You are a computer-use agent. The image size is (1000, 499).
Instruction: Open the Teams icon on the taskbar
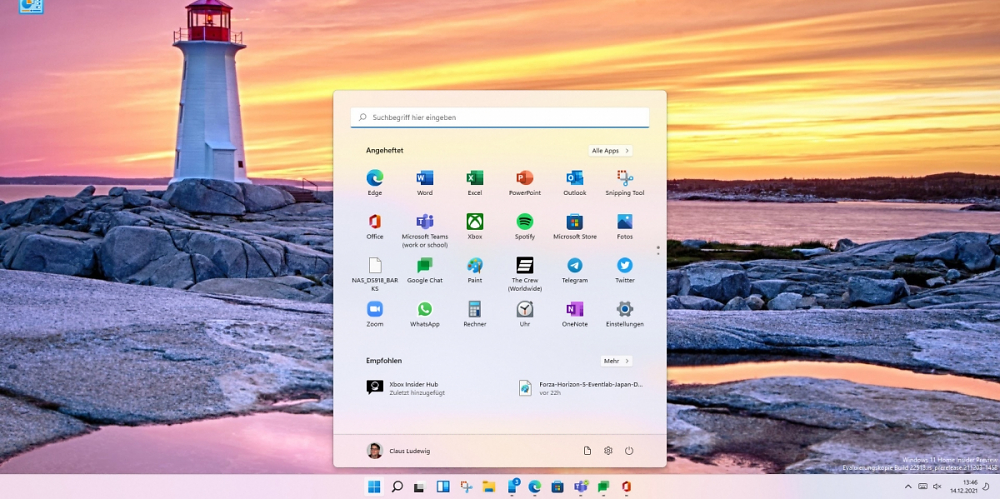[580, 487]
